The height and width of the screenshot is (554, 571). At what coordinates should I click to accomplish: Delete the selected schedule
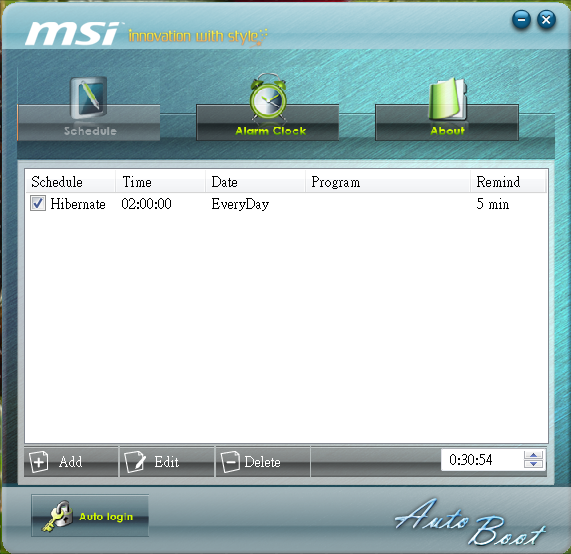pyautogui.click(x=263, y=462)
